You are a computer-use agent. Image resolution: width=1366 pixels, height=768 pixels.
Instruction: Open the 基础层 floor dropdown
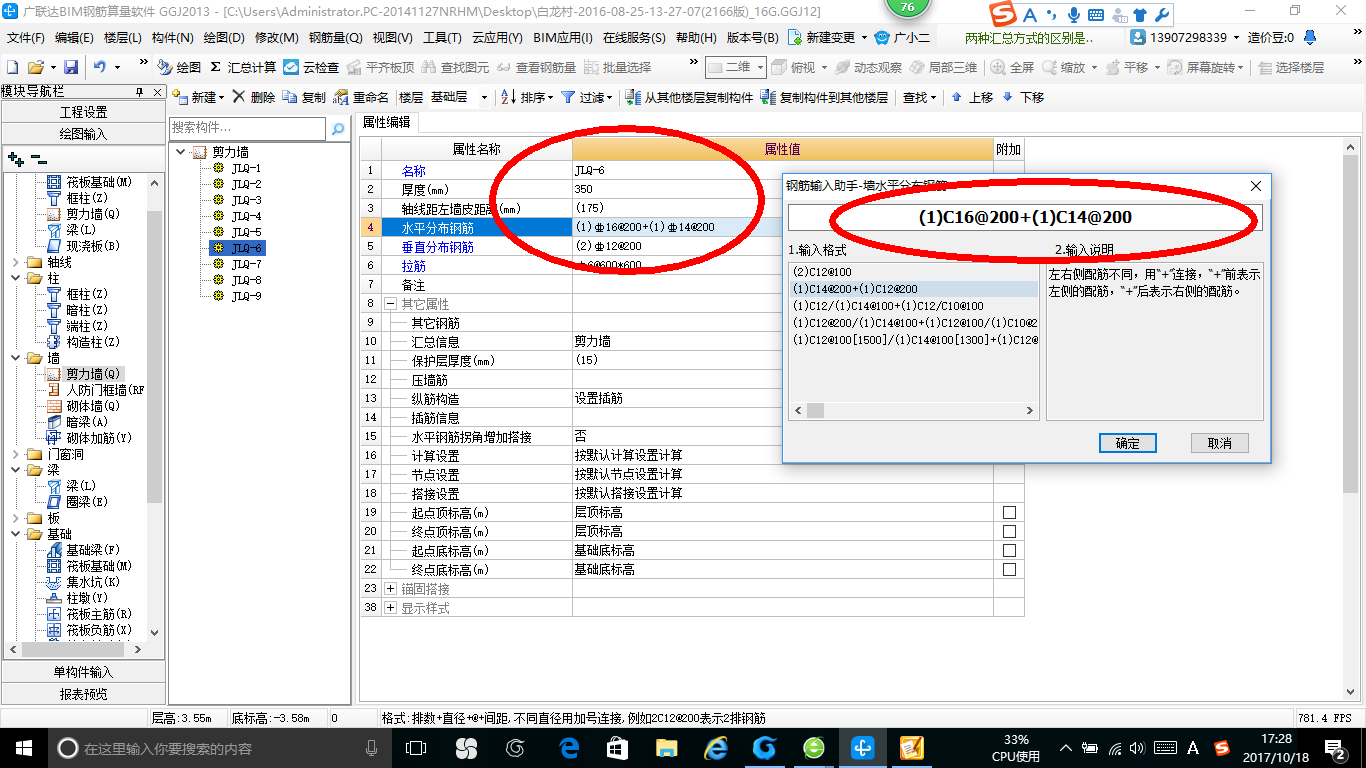485,98
